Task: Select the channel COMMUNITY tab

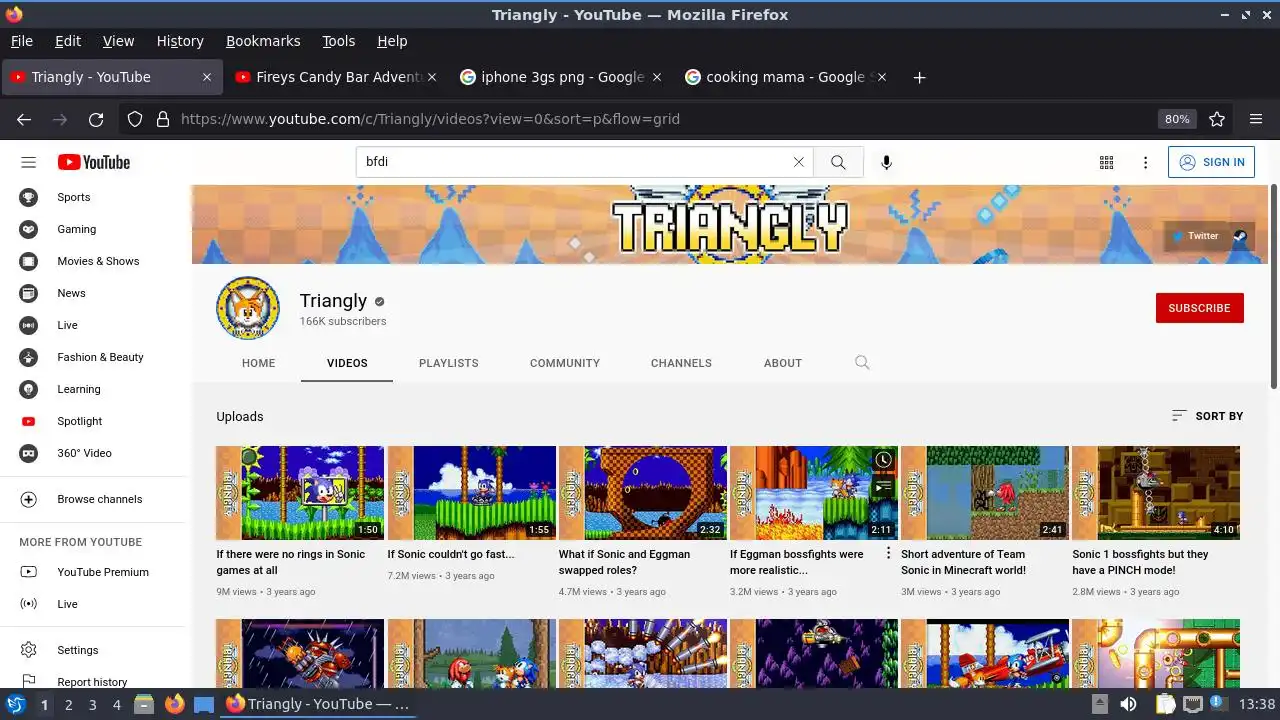Action: coord(565,363)
